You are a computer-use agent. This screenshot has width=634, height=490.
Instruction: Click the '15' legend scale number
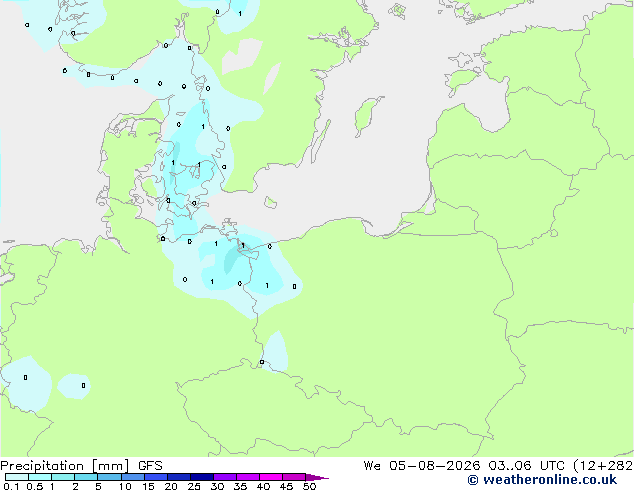148,486
